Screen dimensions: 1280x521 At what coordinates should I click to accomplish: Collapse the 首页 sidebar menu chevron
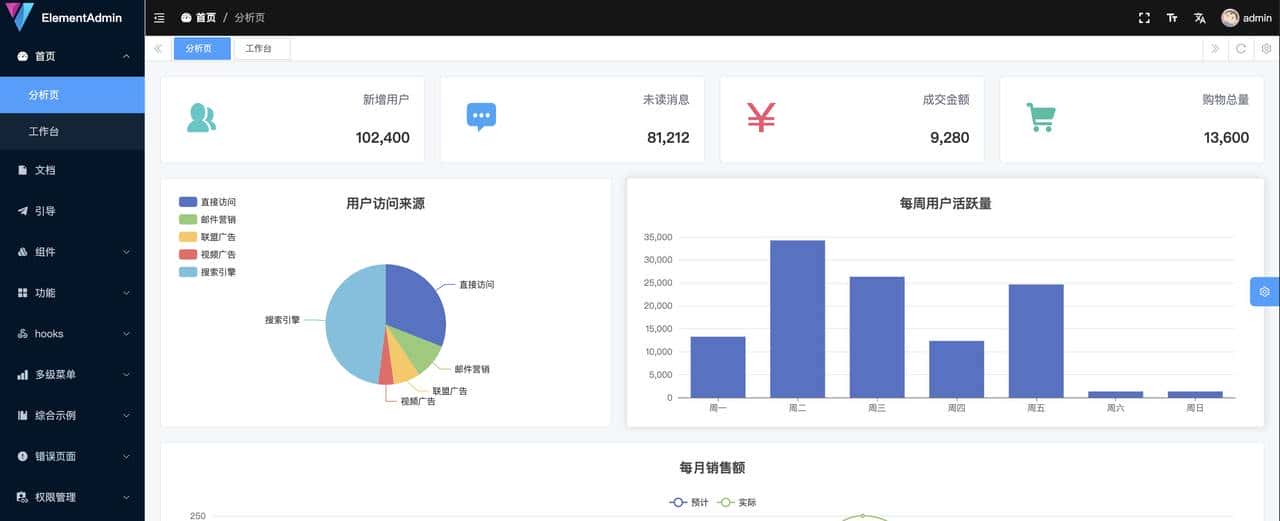pos(126,57)
